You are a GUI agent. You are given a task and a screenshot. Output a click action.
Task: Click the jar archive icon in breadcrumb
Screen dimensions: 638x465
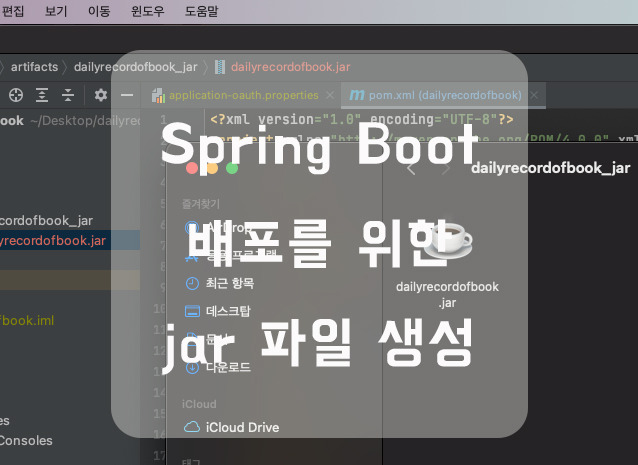[220, 67]
